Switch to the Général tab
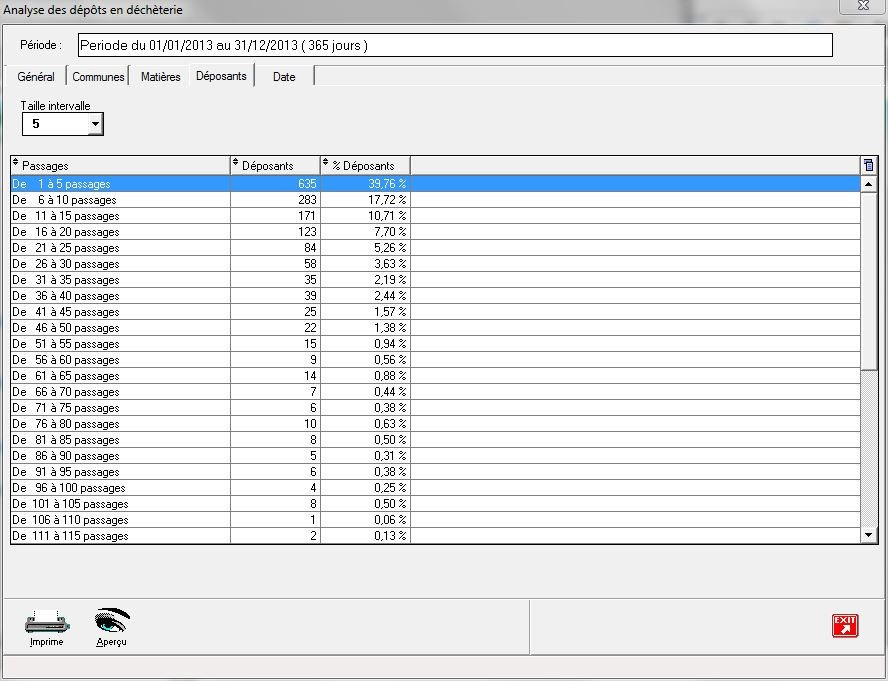Viewport: 888px width, 681px height. coord(36,77)
